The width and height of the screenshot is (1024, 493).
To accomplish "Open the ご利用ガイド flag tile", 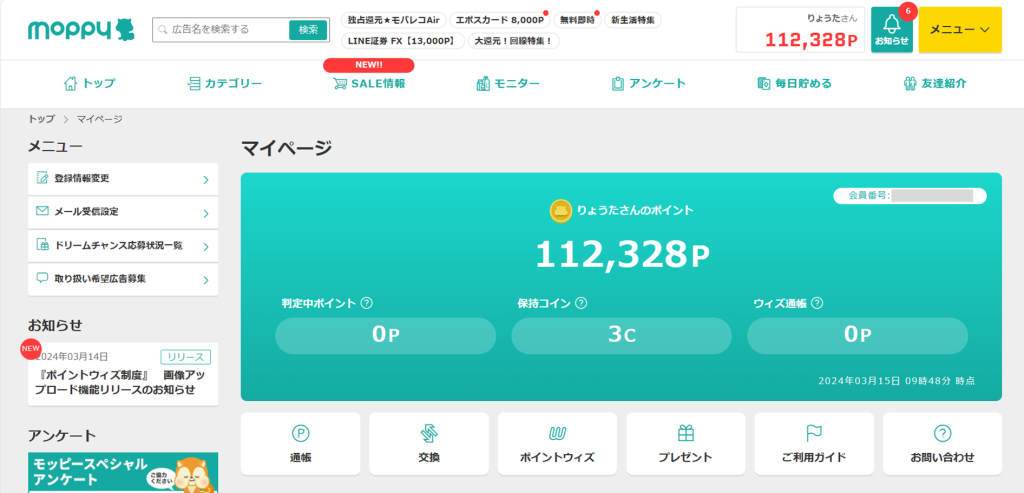I will pos(813,444).
